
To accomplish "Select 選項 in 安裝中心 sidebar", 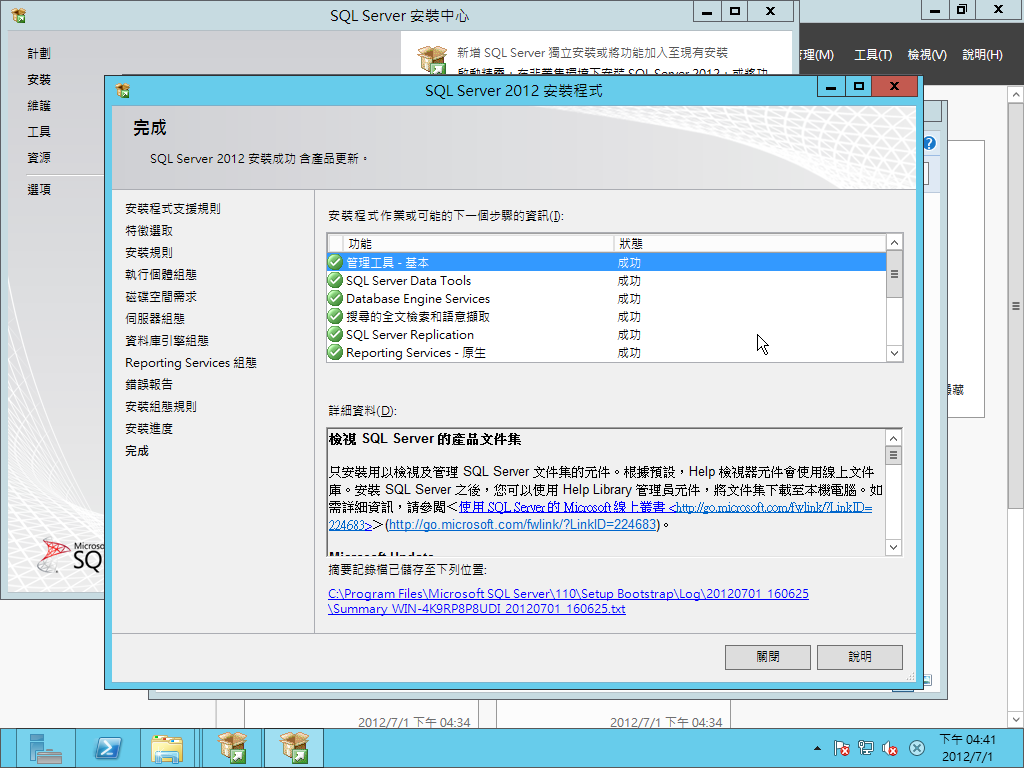I will coord(39,189).
